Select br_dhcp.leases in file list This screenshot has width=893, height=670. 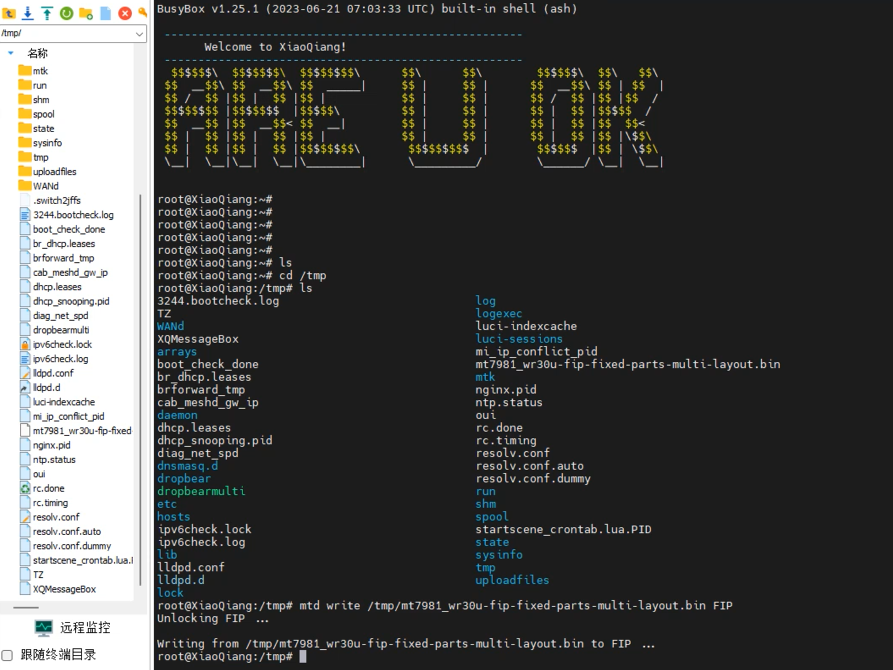[64, 244]
